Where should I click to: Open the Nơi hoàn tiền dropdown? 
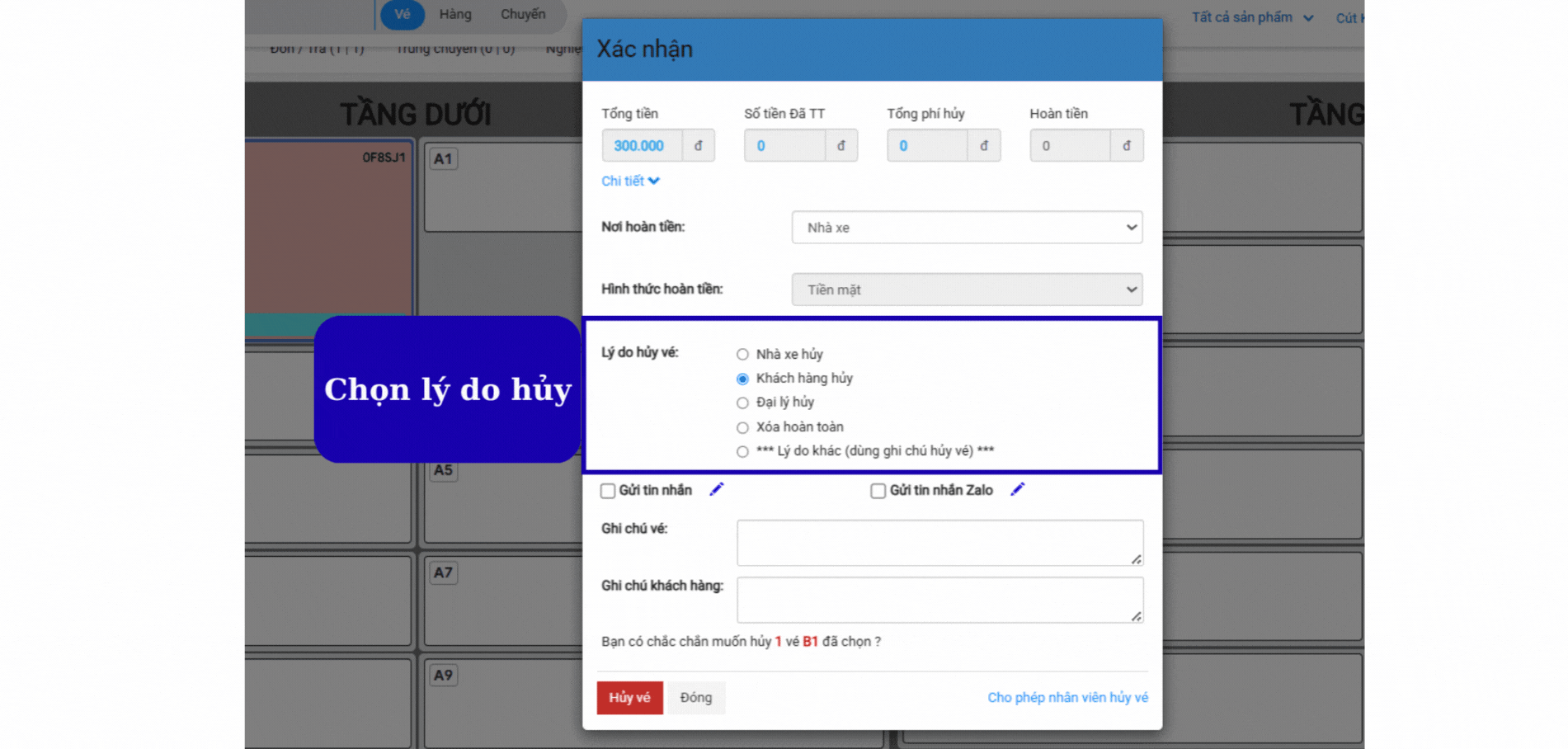click(x=966, y=228)
